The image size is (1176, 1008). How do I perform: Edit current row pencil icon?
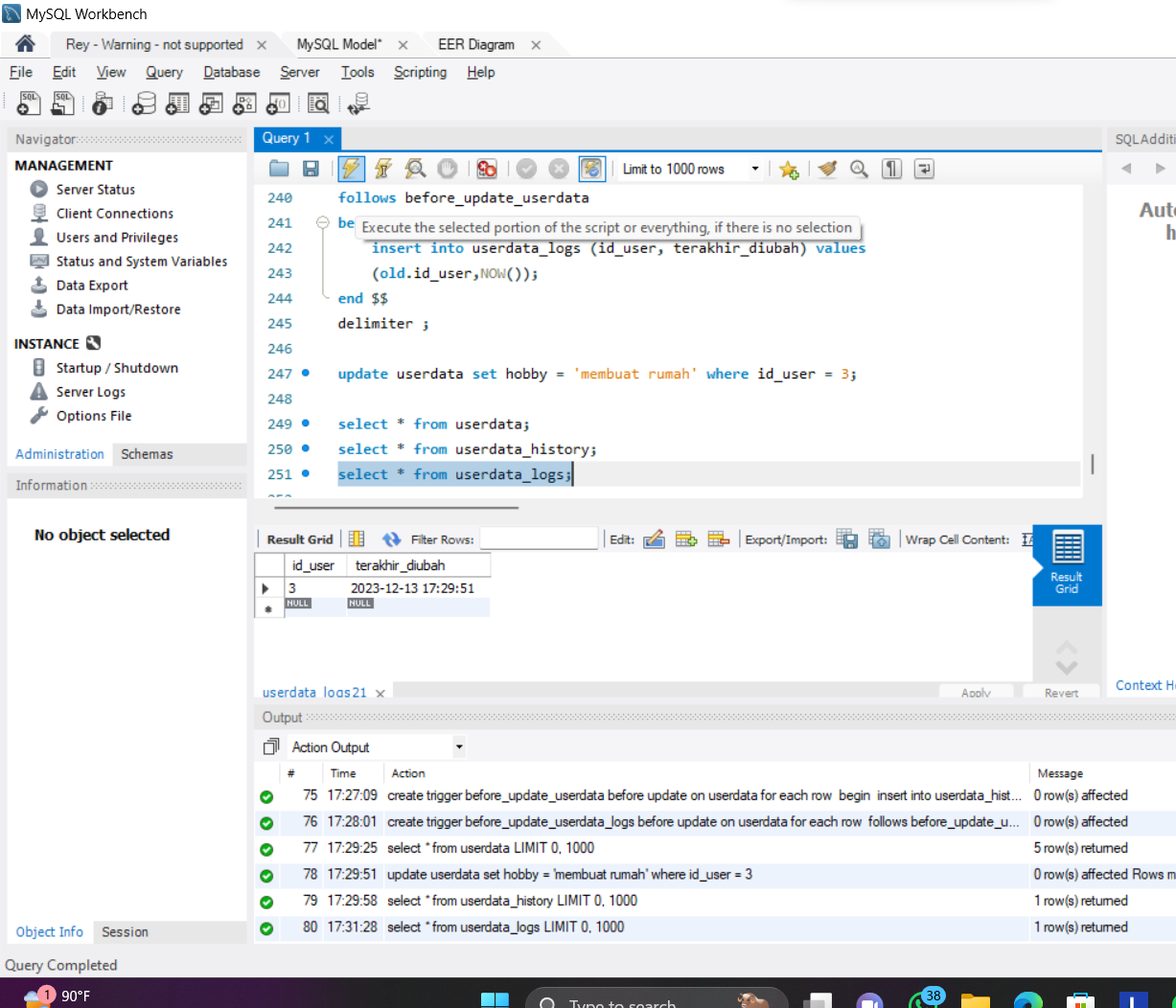(655, 539)
